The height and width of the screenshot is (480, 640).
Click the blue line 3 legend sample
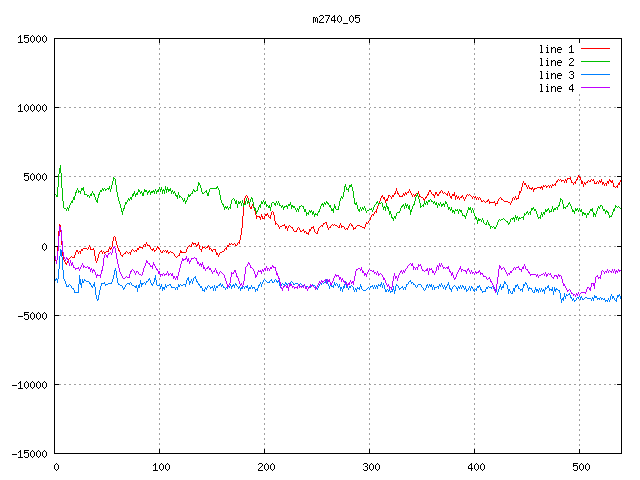(596, 75)
